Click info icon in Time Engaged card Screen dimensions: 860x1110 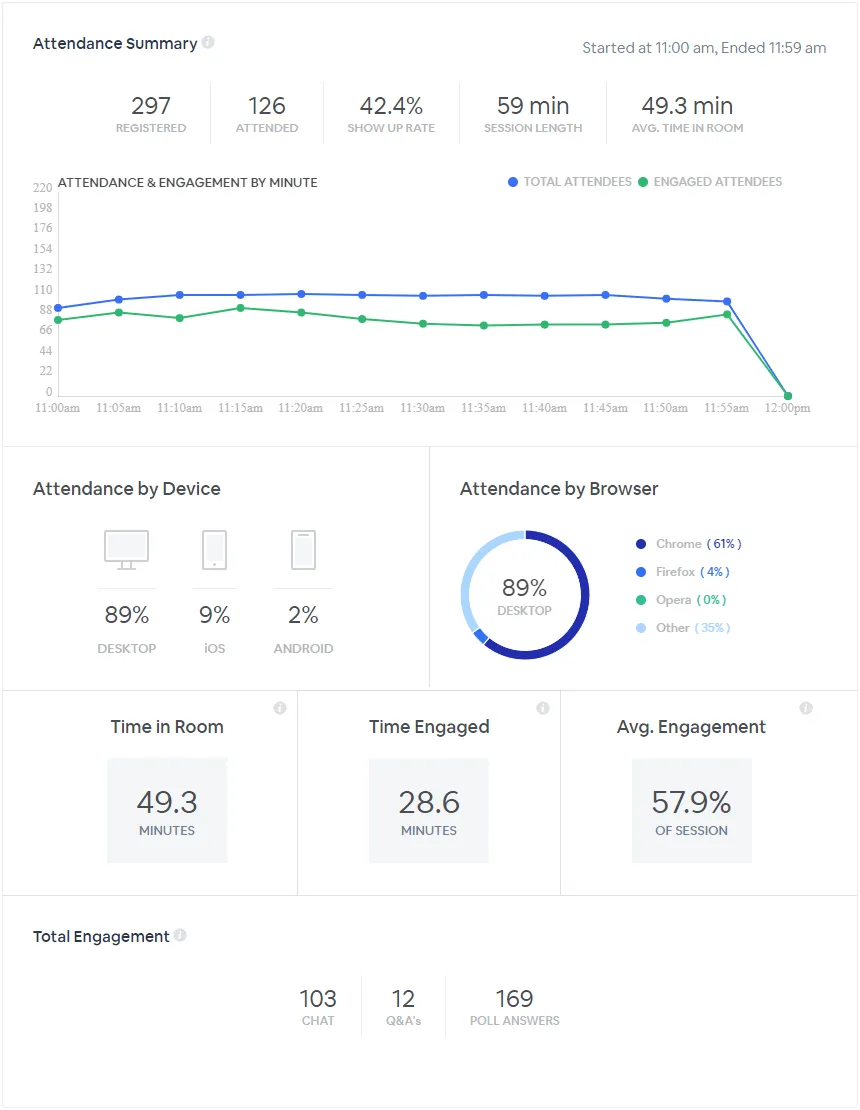[543, 708]
